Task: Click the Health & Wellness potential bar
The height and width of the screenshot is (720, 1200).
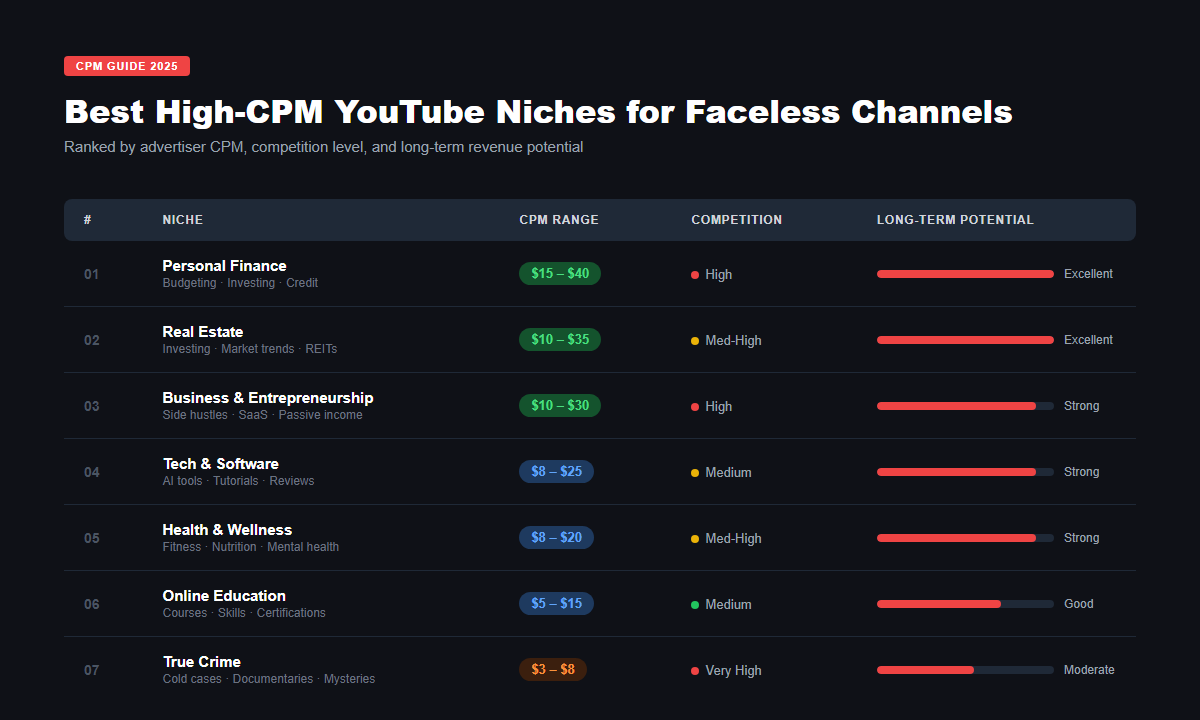Action: coord(965,538)
